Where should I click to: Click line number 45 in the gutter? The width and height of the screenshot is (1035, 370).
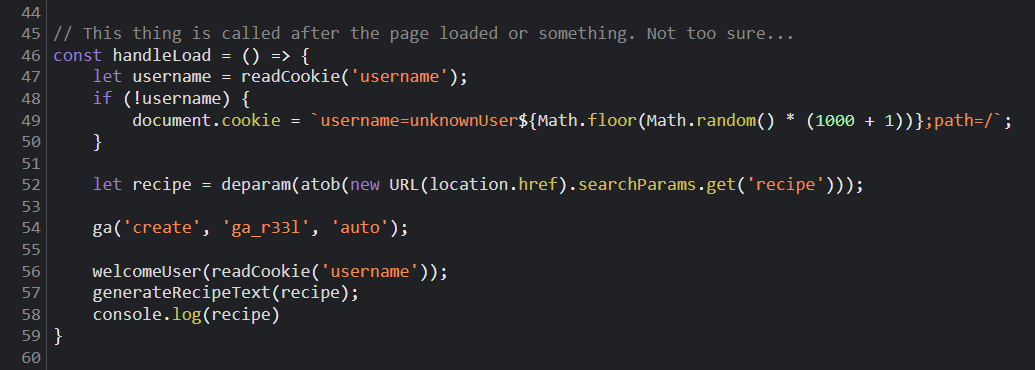point(30,34)
